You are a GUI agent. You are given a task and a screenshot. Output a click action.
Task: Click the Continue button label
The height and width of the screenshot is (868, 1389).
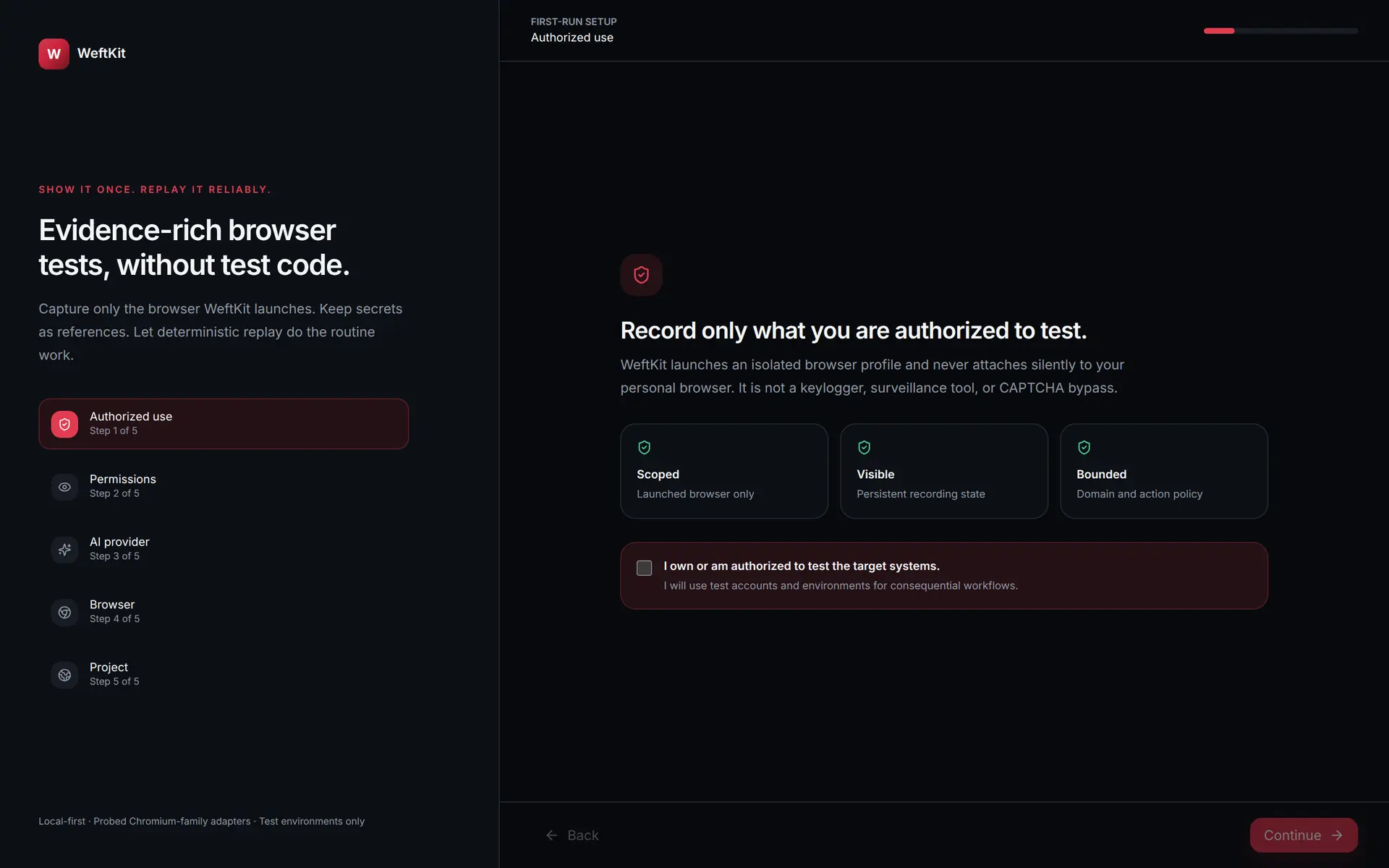(x=1292, y=835)
